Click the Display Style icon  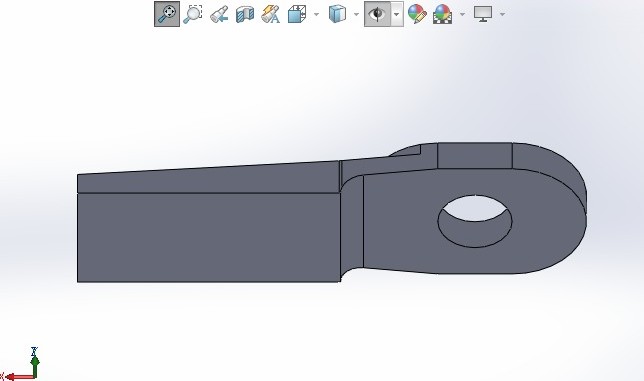337,14
